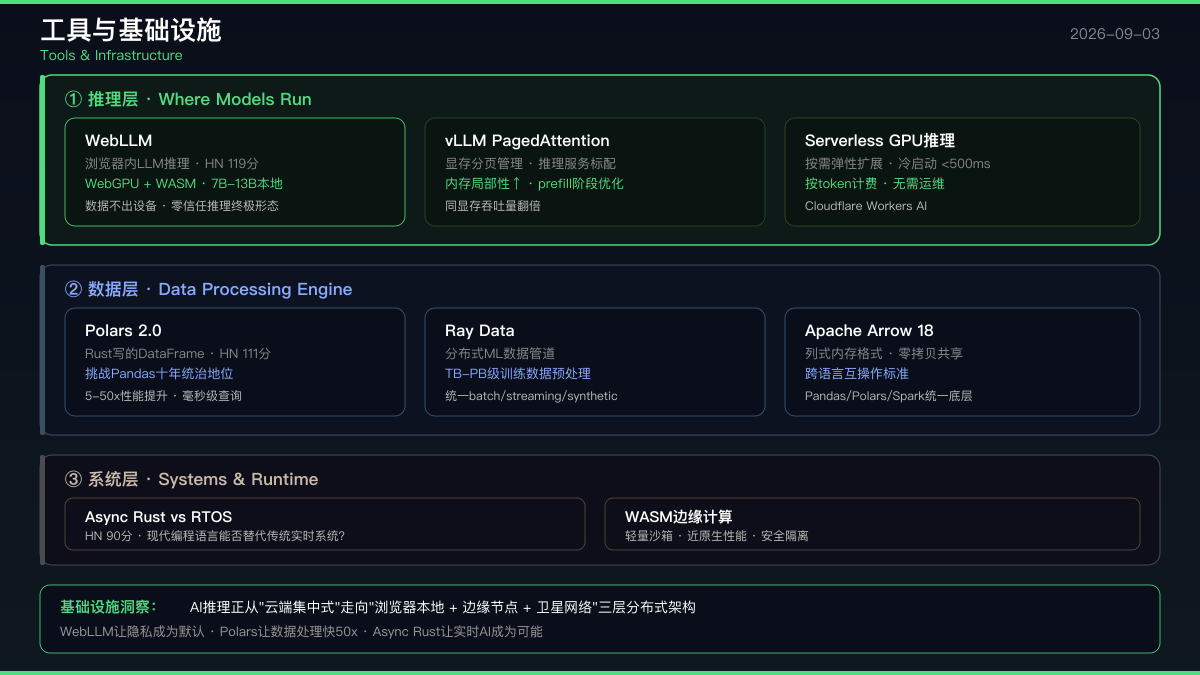1200x675 pixels.
Task: Click 显存分页管理 · 推理服务标配 line
Action: [x=530, y=163]
